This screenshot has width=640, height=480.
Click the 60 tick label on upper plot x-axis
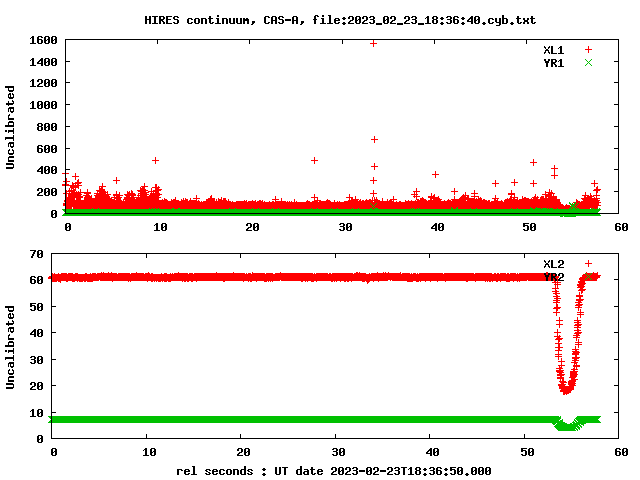pos(621,227)
